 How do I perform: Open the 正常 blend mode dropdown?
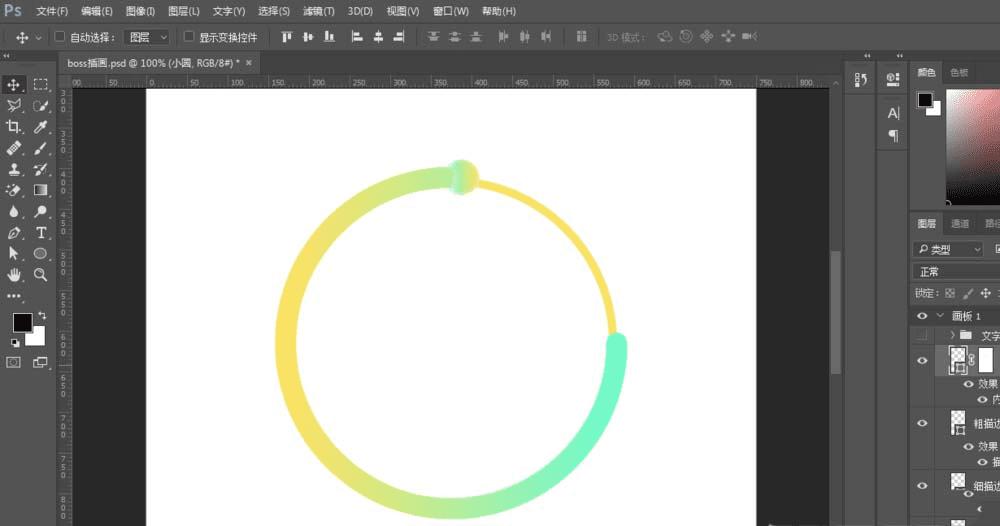tap(956, 272)
